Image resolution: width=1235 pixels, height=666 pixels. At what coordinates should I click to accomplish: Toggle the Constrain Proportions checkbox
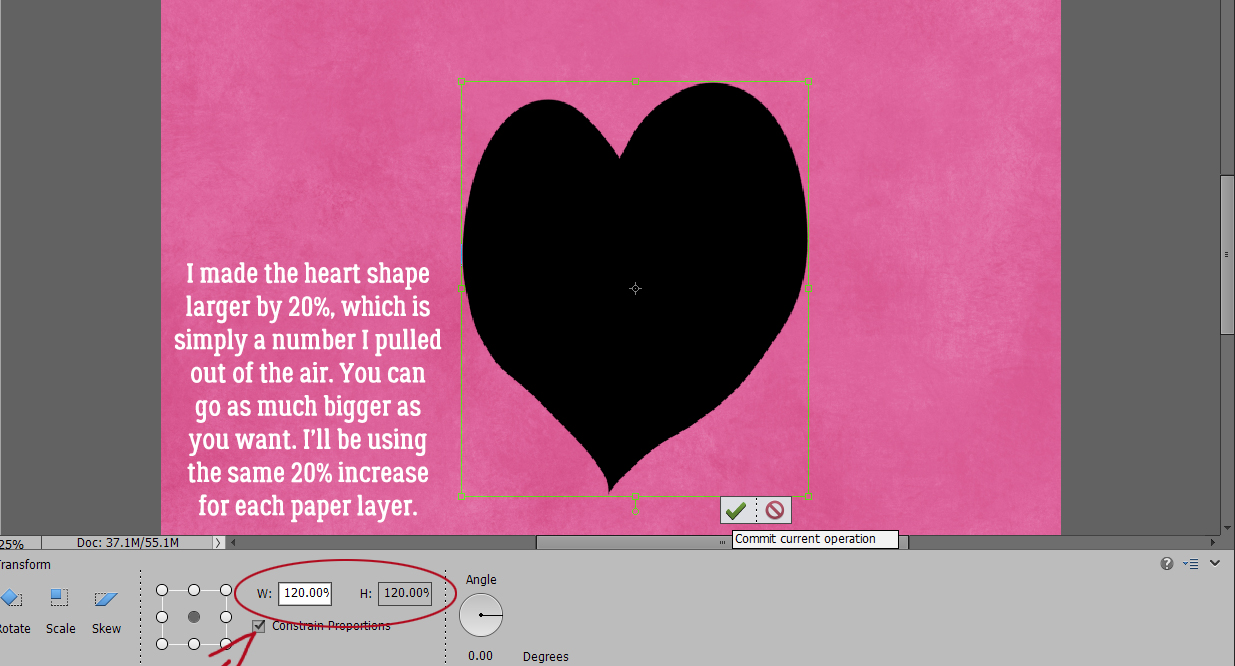click(x=259, y=626)
